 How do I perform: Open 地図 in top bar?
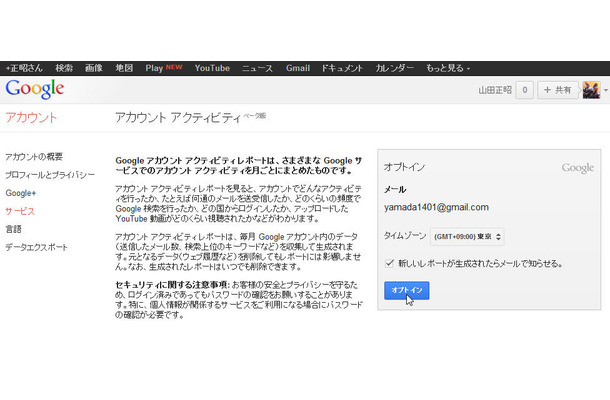point(124,68)
